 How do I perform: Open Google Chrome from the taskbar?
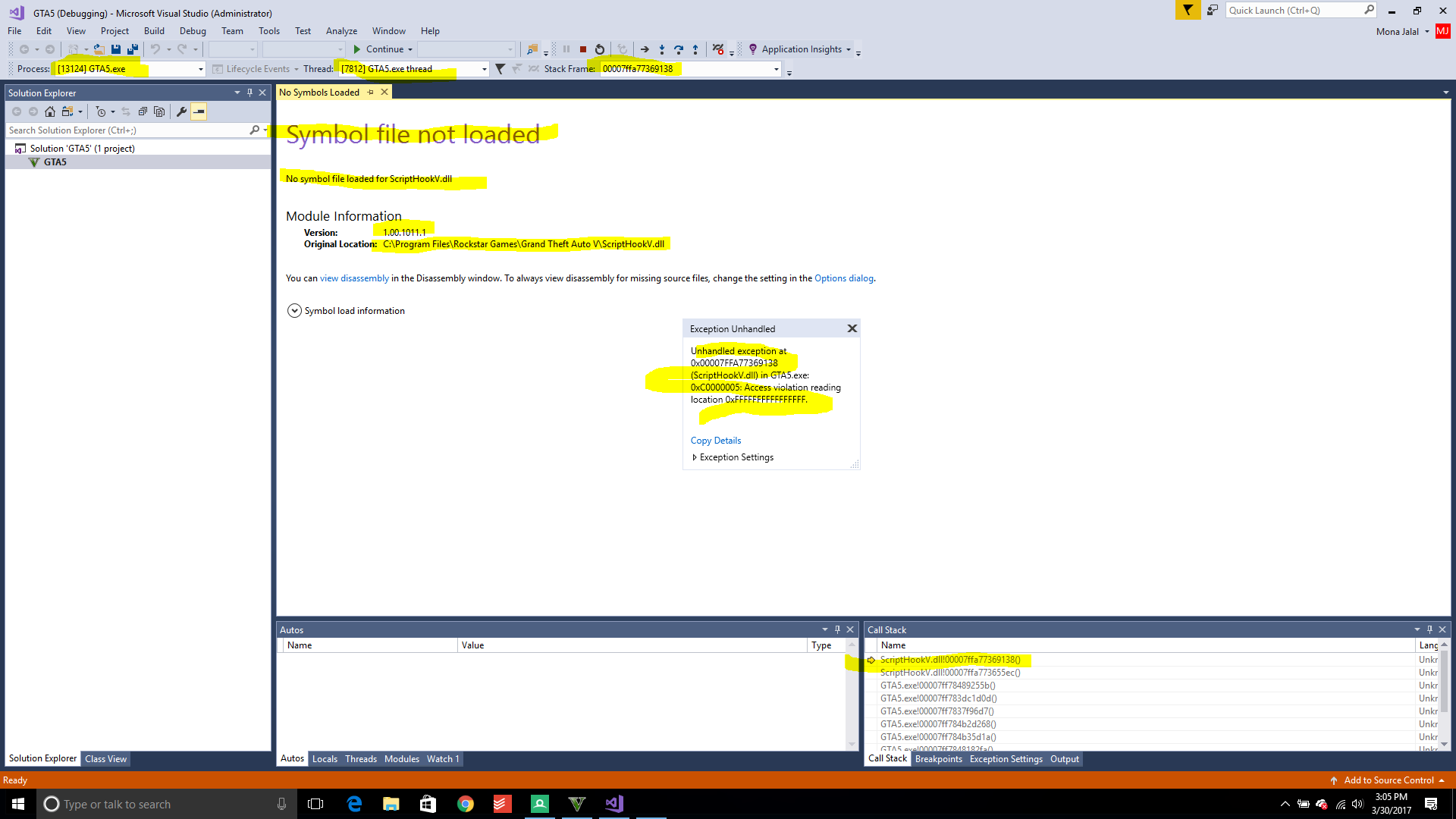click(x=466, y=804)
